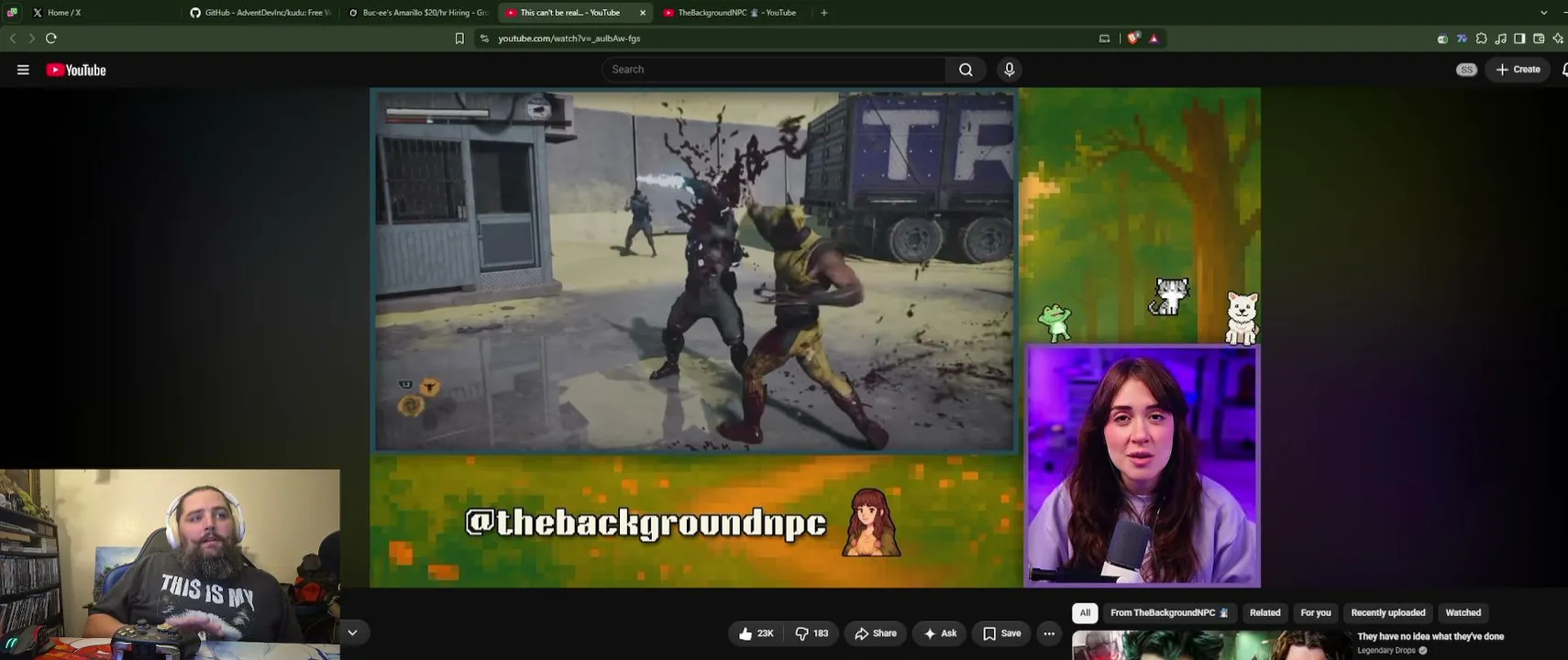1568x660 pixels.
Task: Click the YouTube search magnifier button
Action: tap(966, 70)
